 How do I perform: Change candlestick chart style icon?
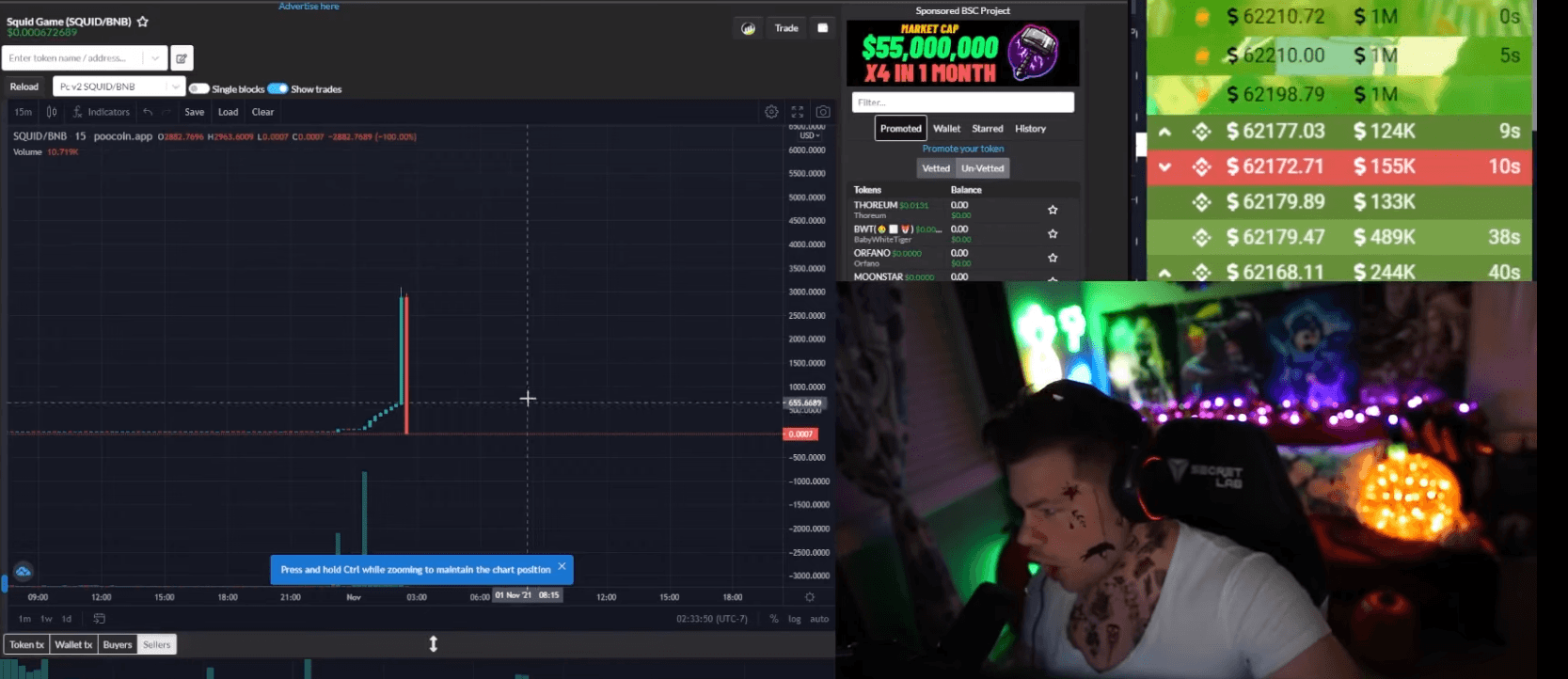(x=52, y=112)
